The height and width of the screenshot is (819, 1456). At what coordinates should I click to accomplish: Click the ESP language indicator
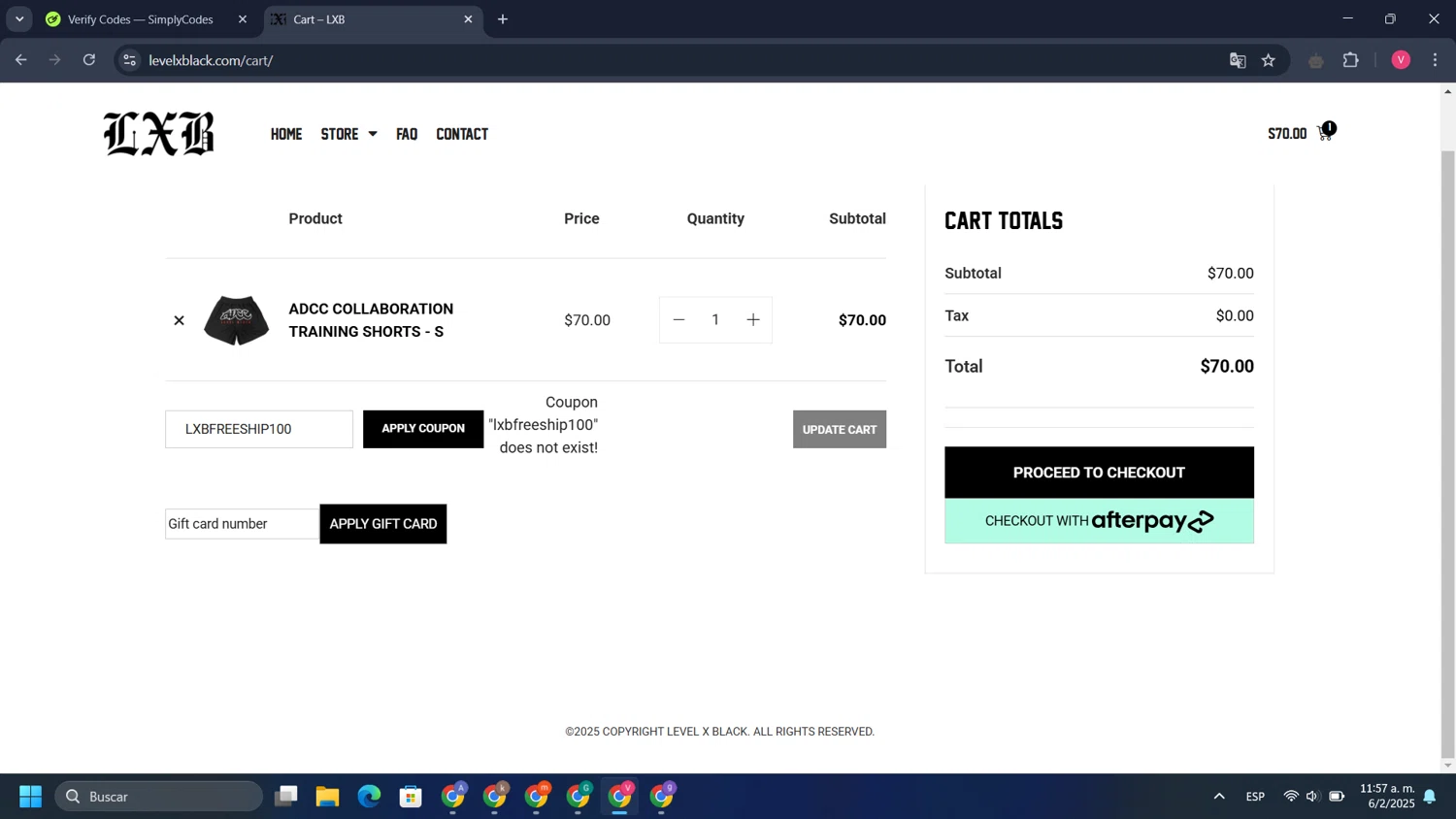click(1255, 797)
